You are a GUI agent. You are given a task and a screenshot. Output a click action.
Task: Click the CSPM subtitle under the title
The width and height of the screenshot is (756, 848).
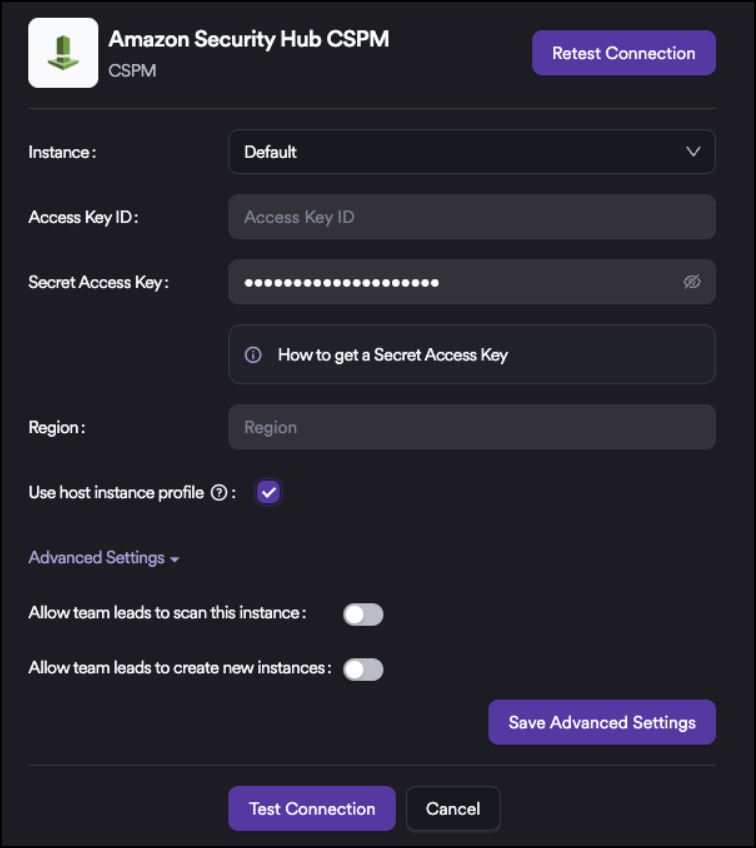132,71
